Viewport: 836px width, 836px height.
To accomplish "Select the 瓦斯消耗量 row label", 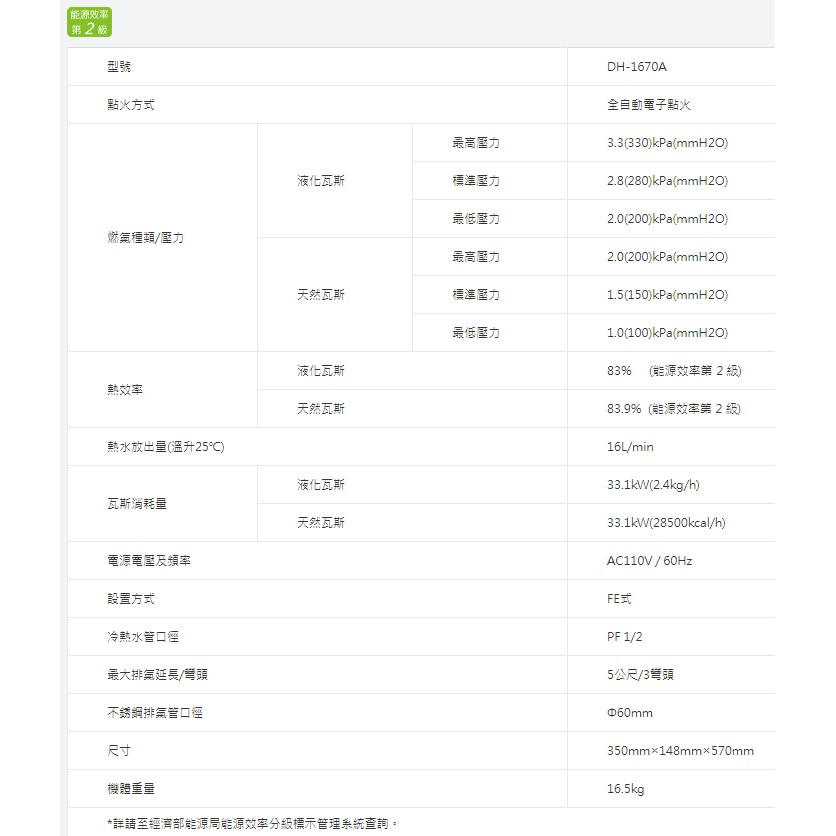I will click(137, 504).
